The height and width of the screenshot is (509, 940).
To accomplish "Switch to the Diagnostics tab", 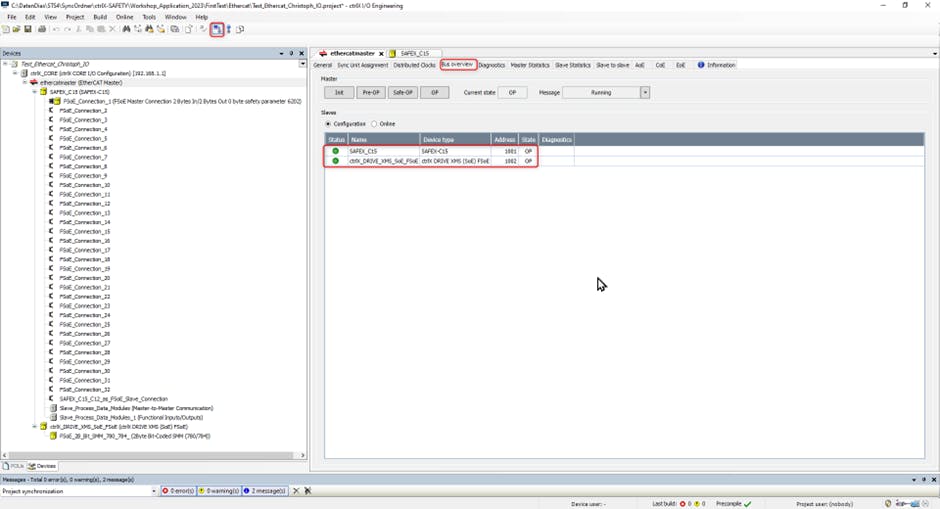I will (x=491, y=65).
